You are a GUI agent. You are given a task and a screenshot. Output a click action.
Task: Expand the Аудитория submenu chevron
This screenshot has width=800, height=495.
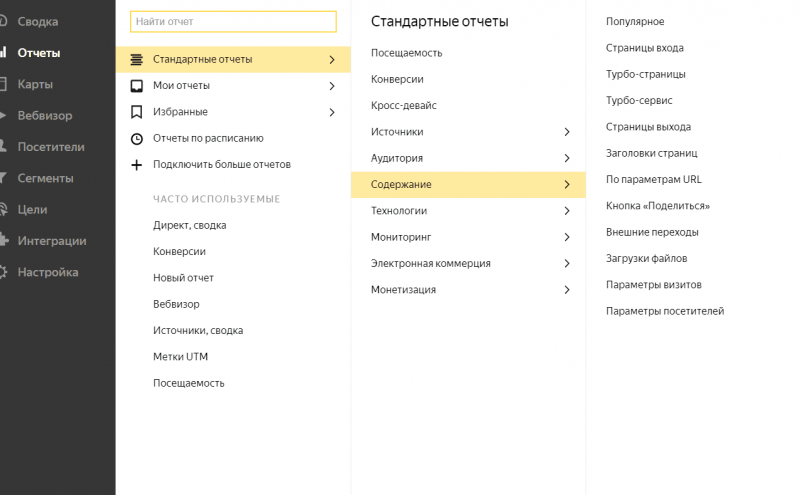(567, 158)
